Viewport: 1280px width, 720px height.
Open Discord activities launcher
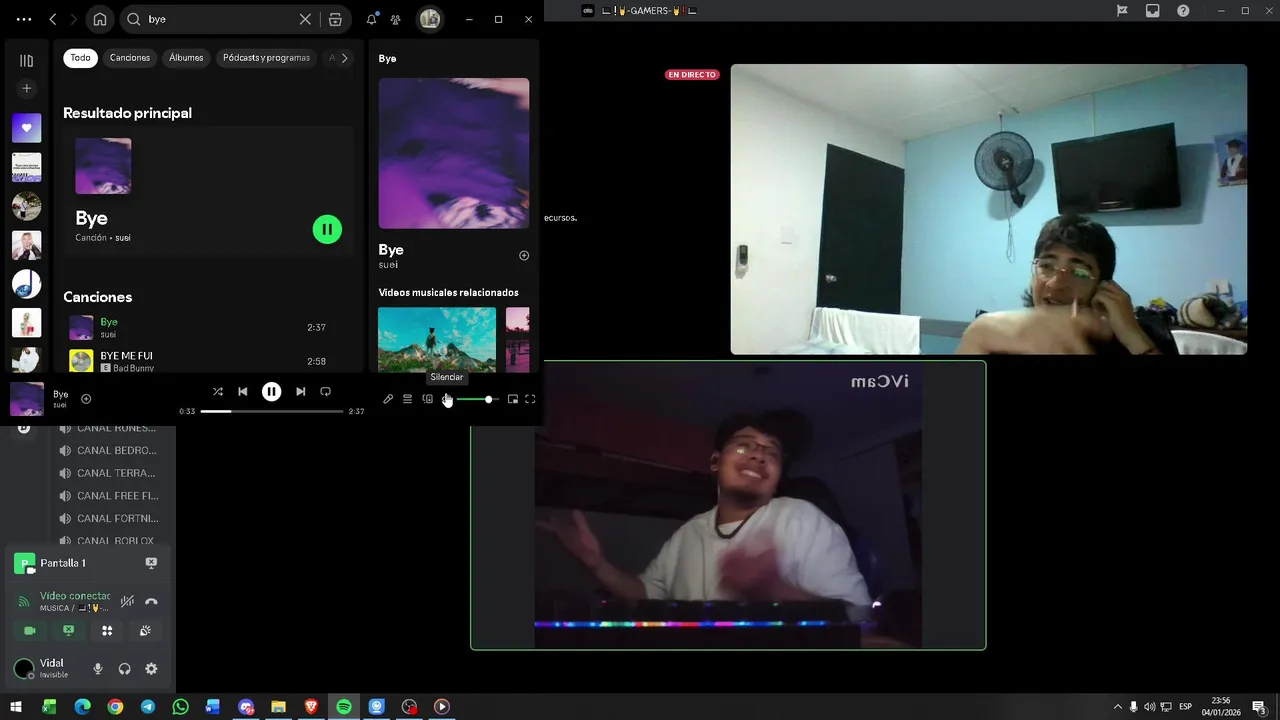pos(107,631)
